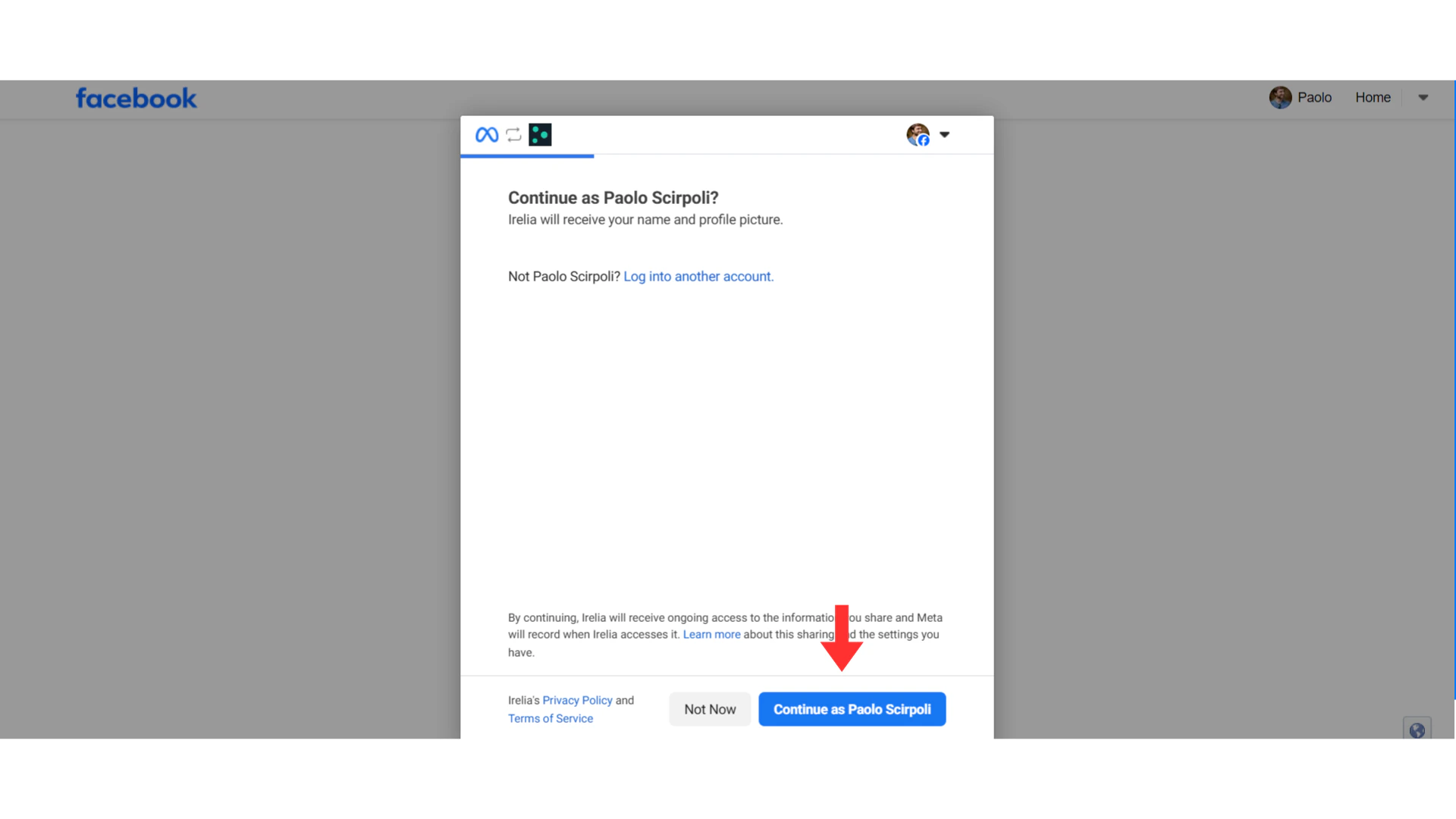Open the Learn more link
Screen dimensions: 1456x819
(x=711, y=634)
